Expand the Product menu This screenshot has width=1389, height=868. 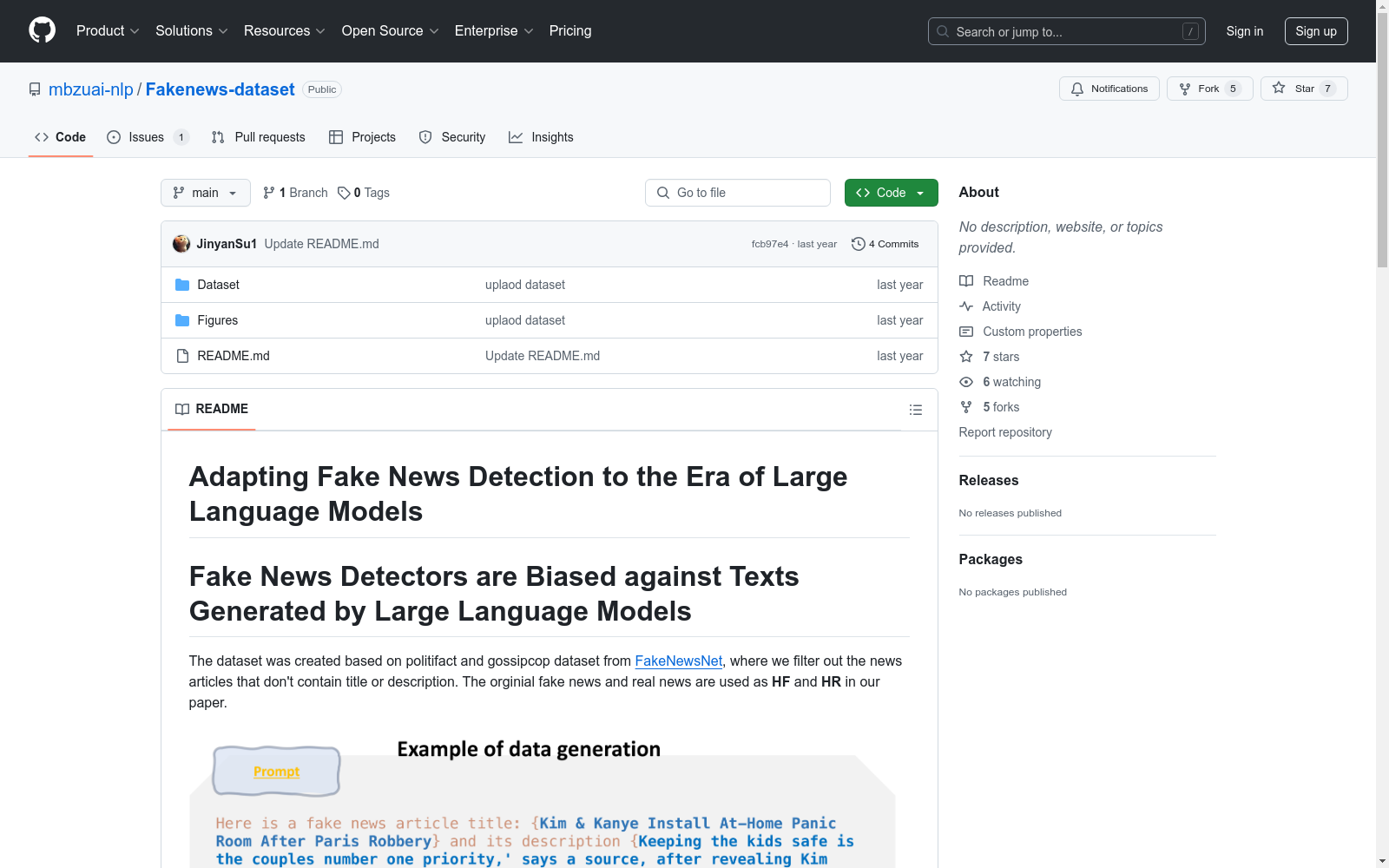click(108, 30)
